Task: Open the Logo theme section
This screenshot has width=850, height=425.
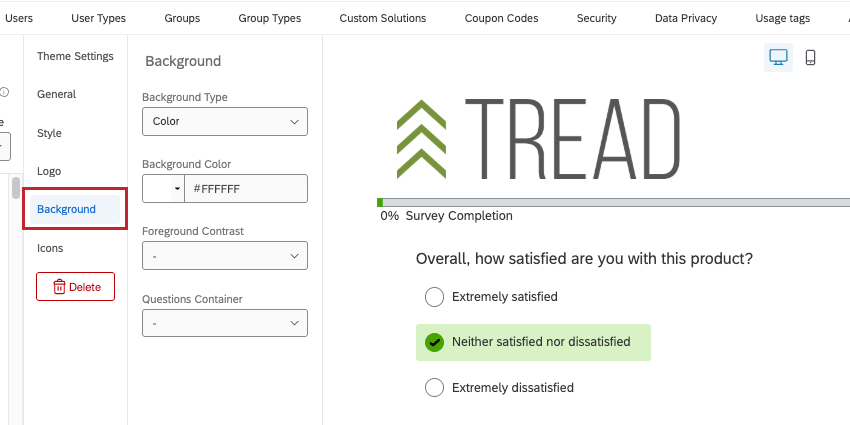Action: [x=49, y=171]
